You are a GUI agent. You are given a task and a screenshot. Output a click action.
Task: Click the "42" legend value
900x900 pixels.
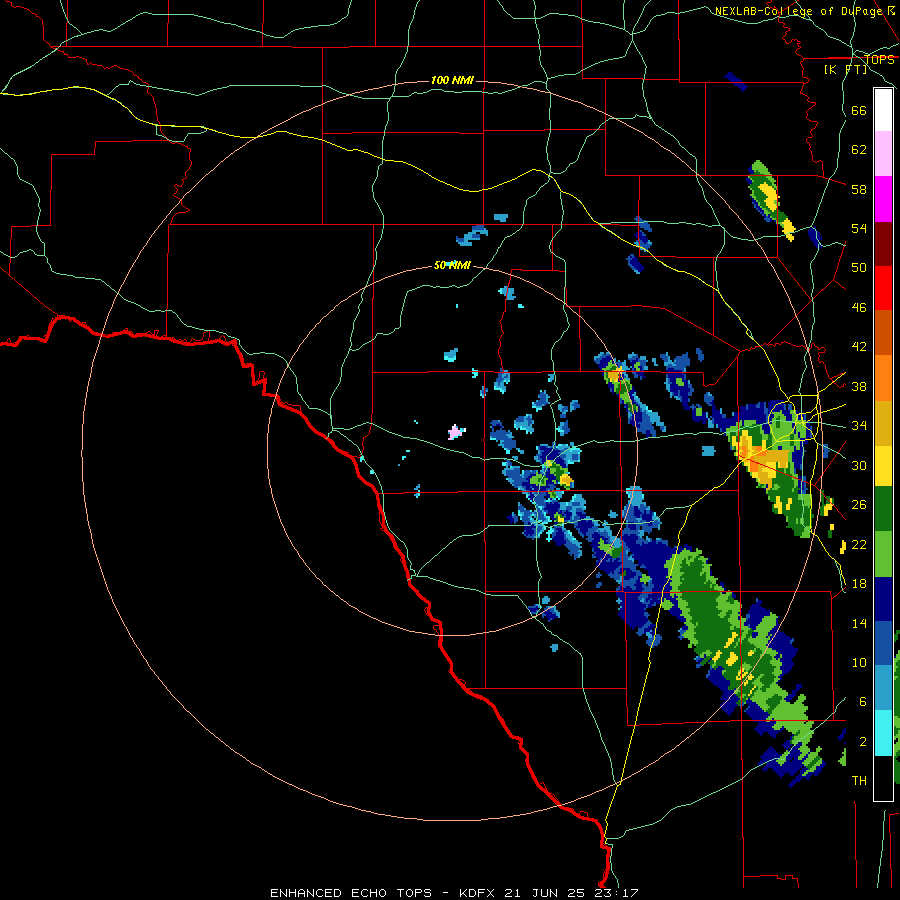point(859,347)
